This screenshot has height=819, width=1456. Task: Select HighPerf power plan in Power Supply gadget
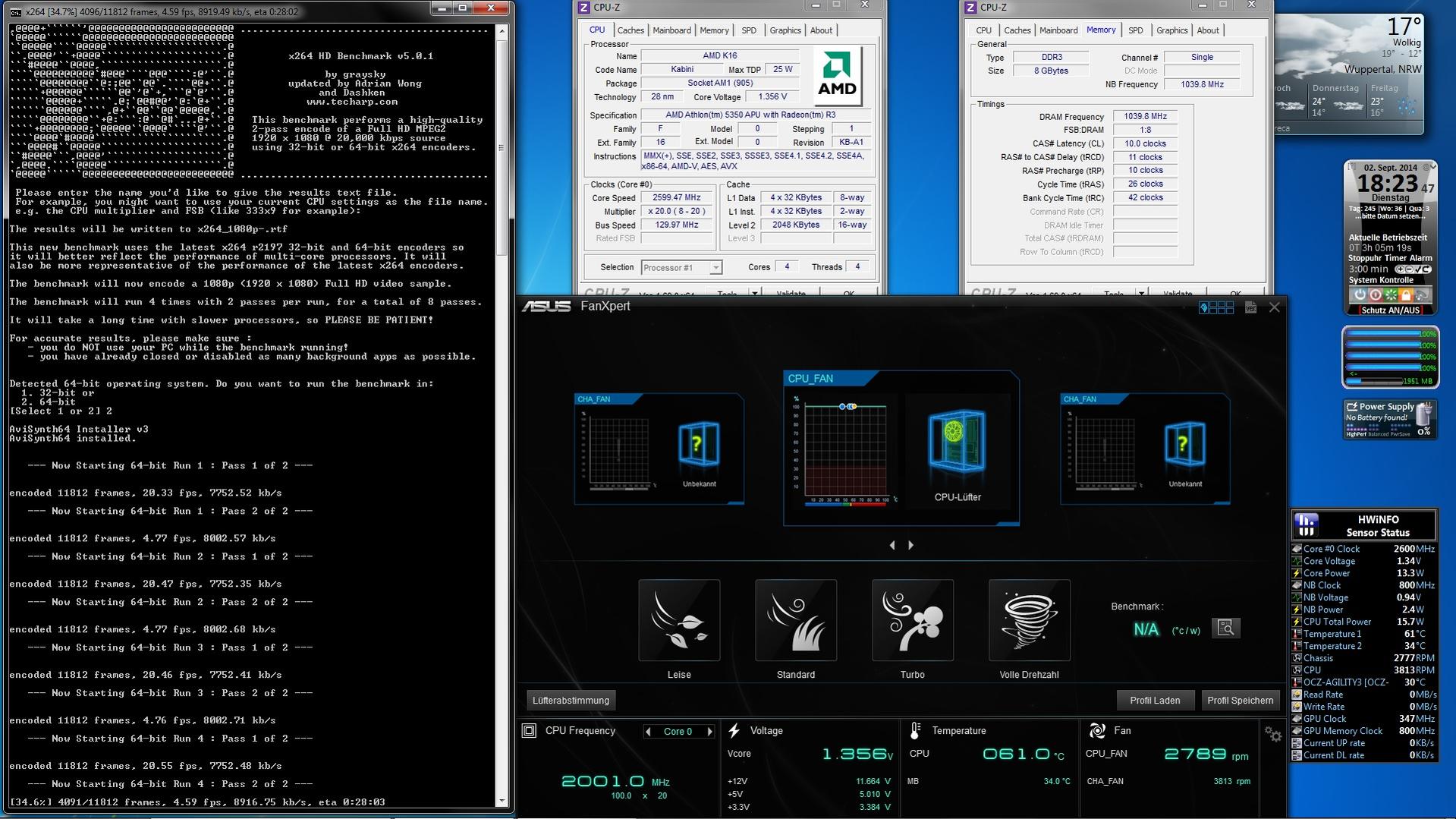click(x=1355, y=434)
